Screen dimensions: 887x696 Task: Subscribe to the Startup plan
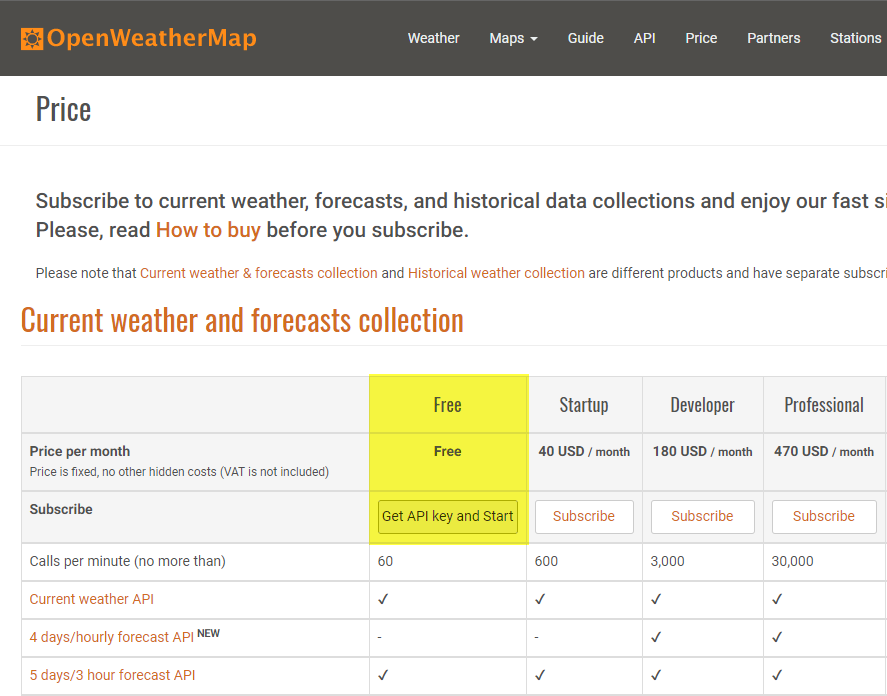coord(583,516)
